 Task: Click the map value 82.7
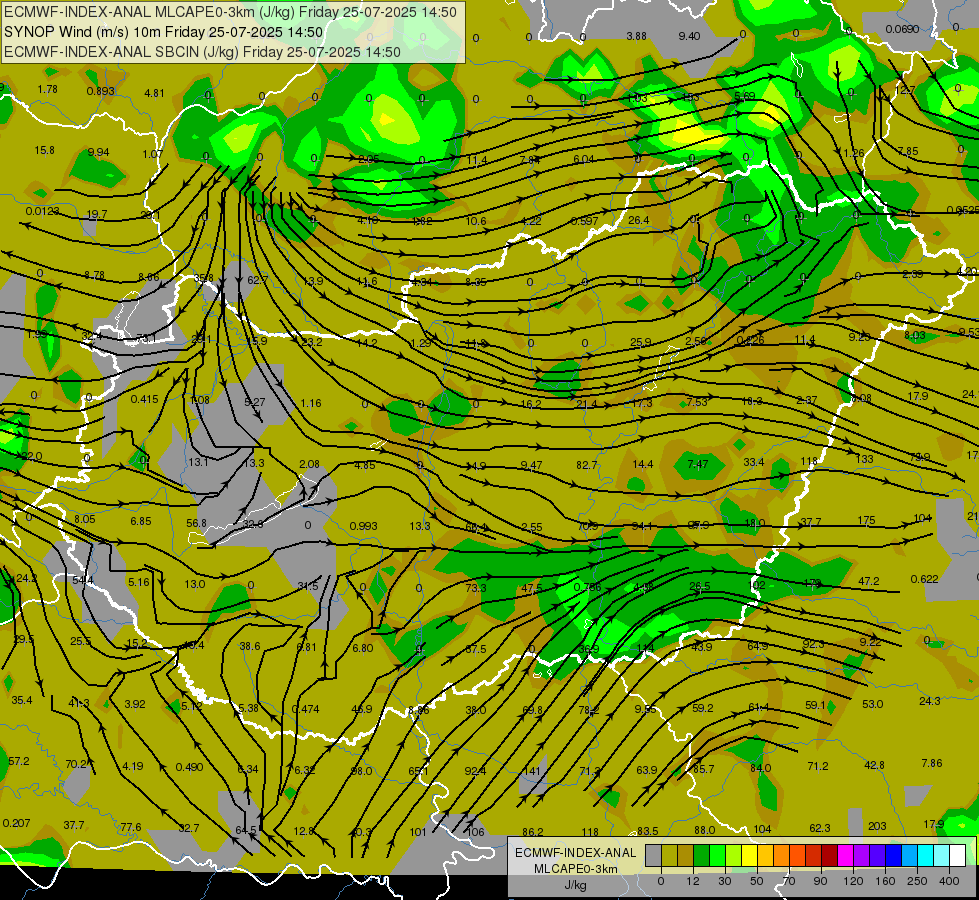point(587,465)
